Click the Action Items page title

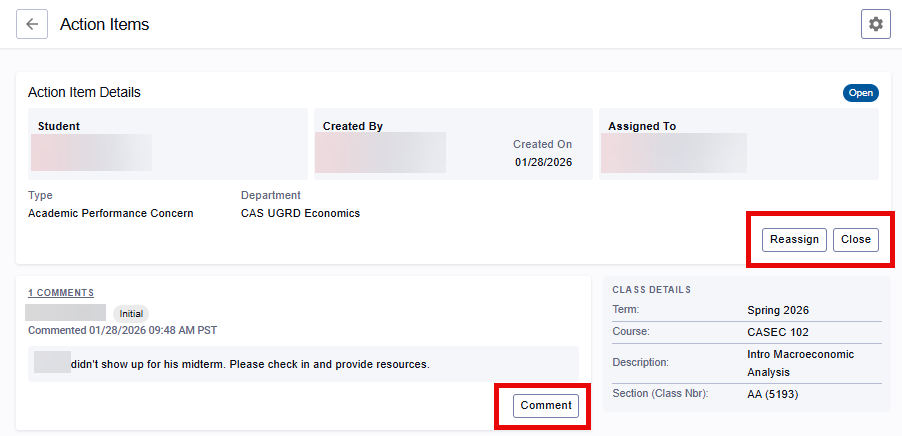(x=104, y=24)
